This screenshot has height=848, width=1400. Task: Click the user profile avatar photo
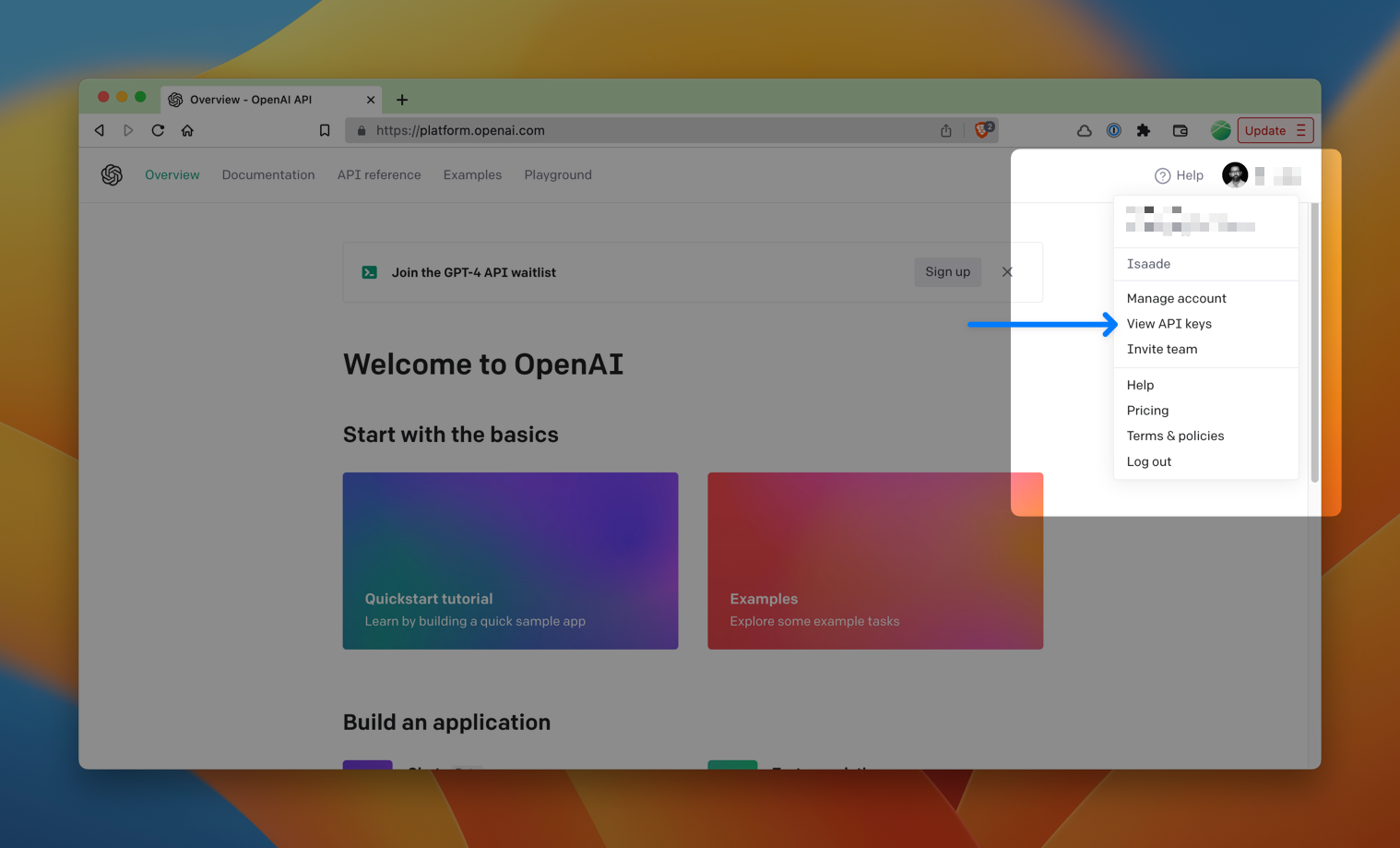1235,174
